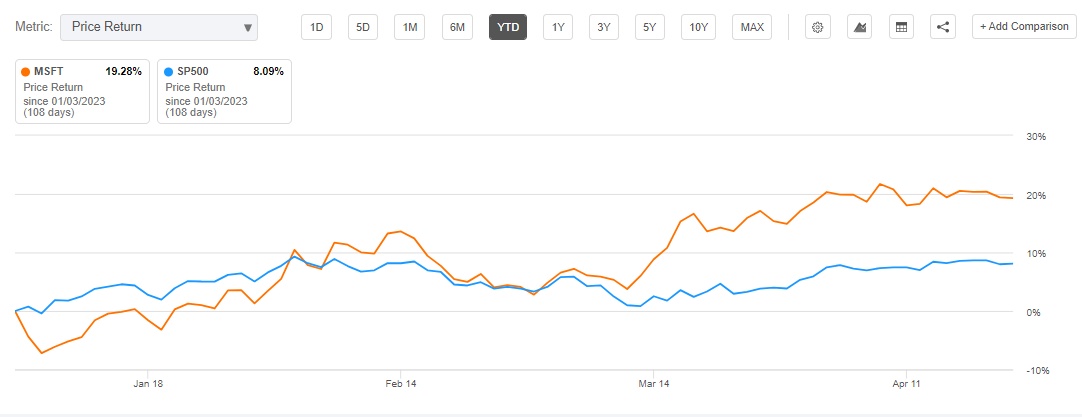Screen dimensions: 1082x417
Task: Change chart type via area-chart icon
Action: (859, 27)
